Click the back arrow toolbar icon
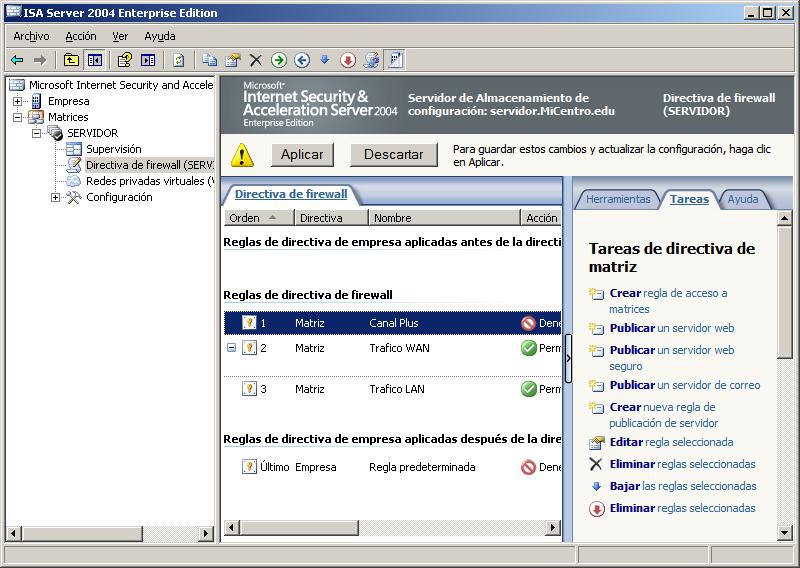Image resolution: width=800 pixels, height=568 pixels. (17, 60)
